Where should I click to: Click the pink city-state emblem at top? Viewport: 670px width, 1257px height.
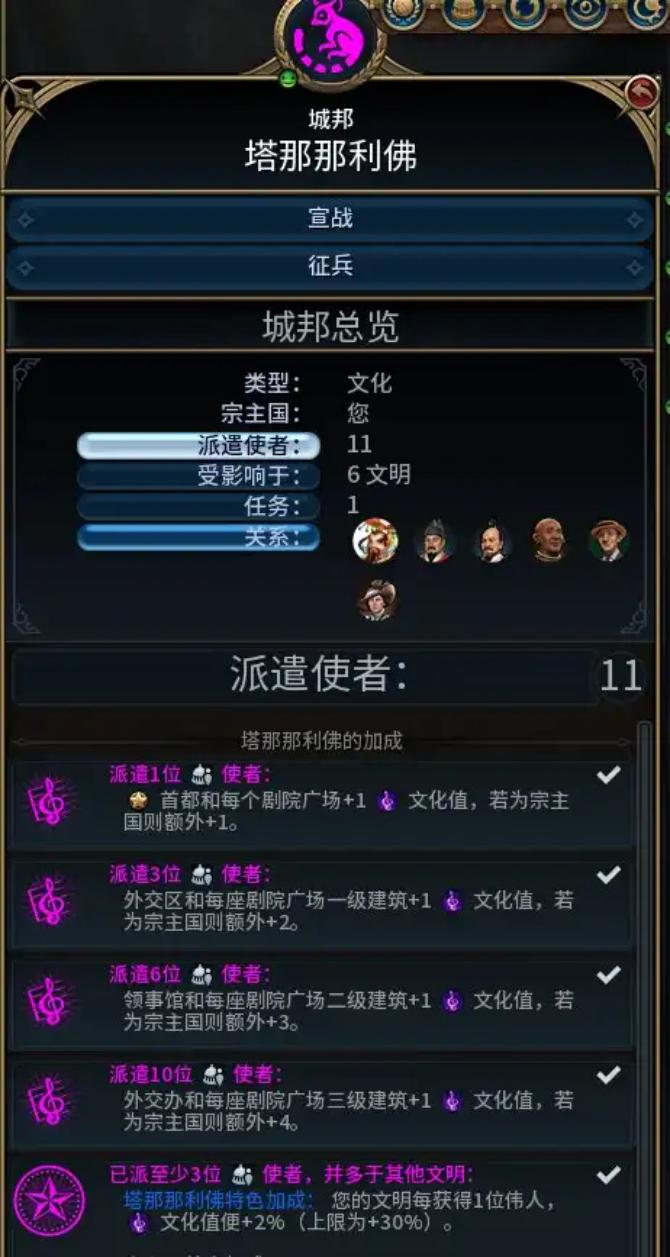[329, 38]
